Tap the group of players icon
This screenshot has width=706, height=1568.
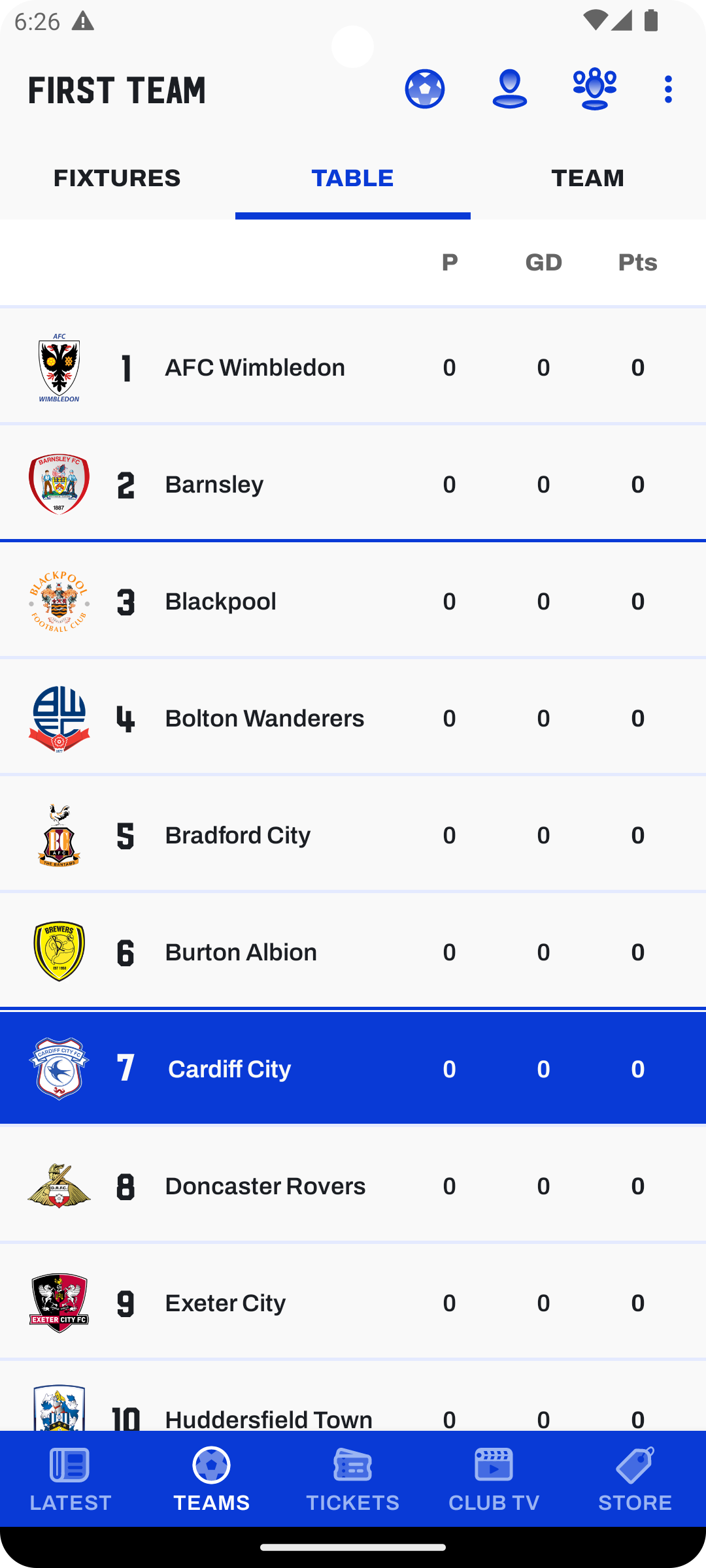pyautogui.click(x=594, y=89)
